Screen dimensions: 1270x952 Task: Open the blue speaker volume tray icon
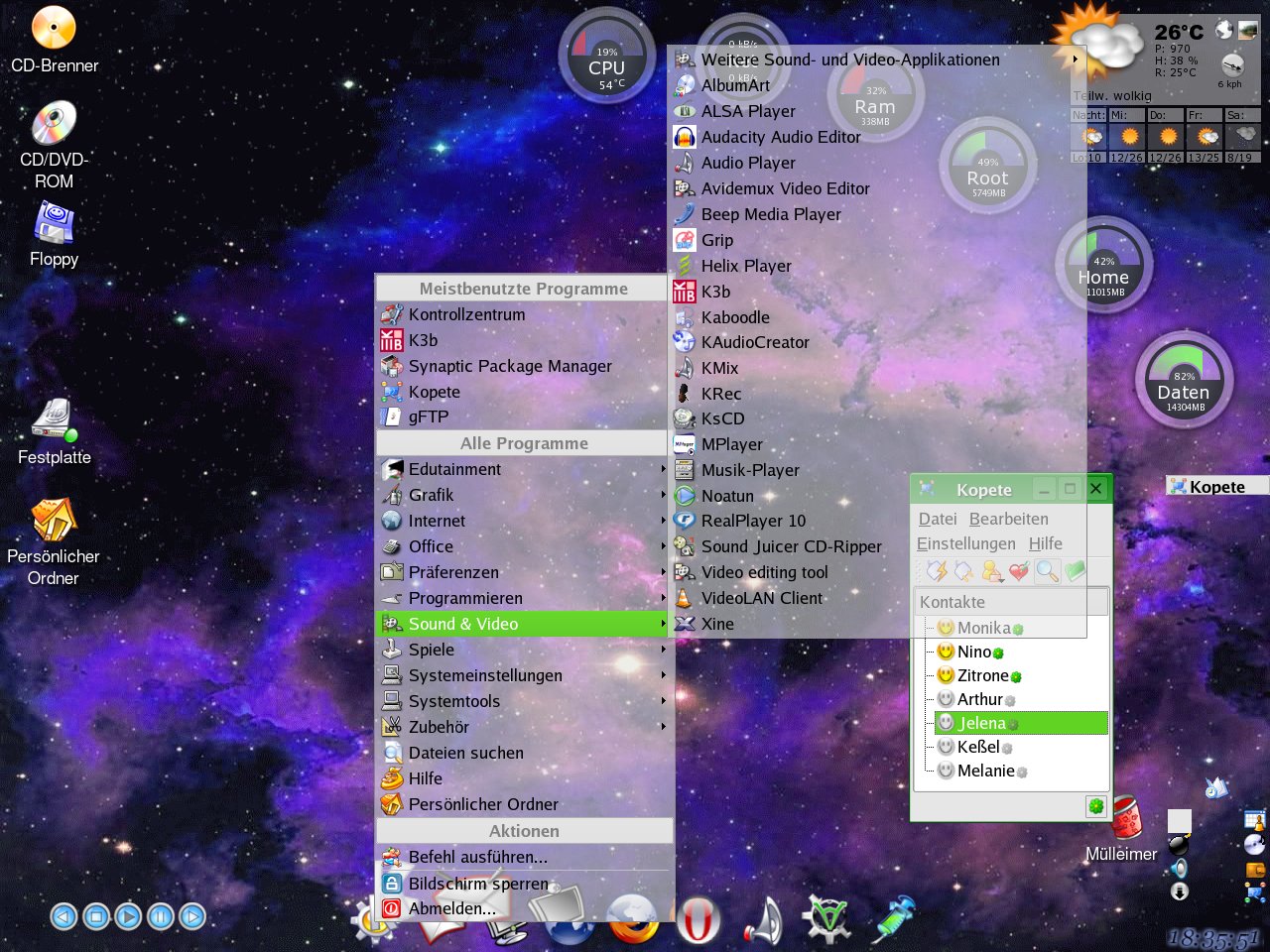pos(1179,869)
